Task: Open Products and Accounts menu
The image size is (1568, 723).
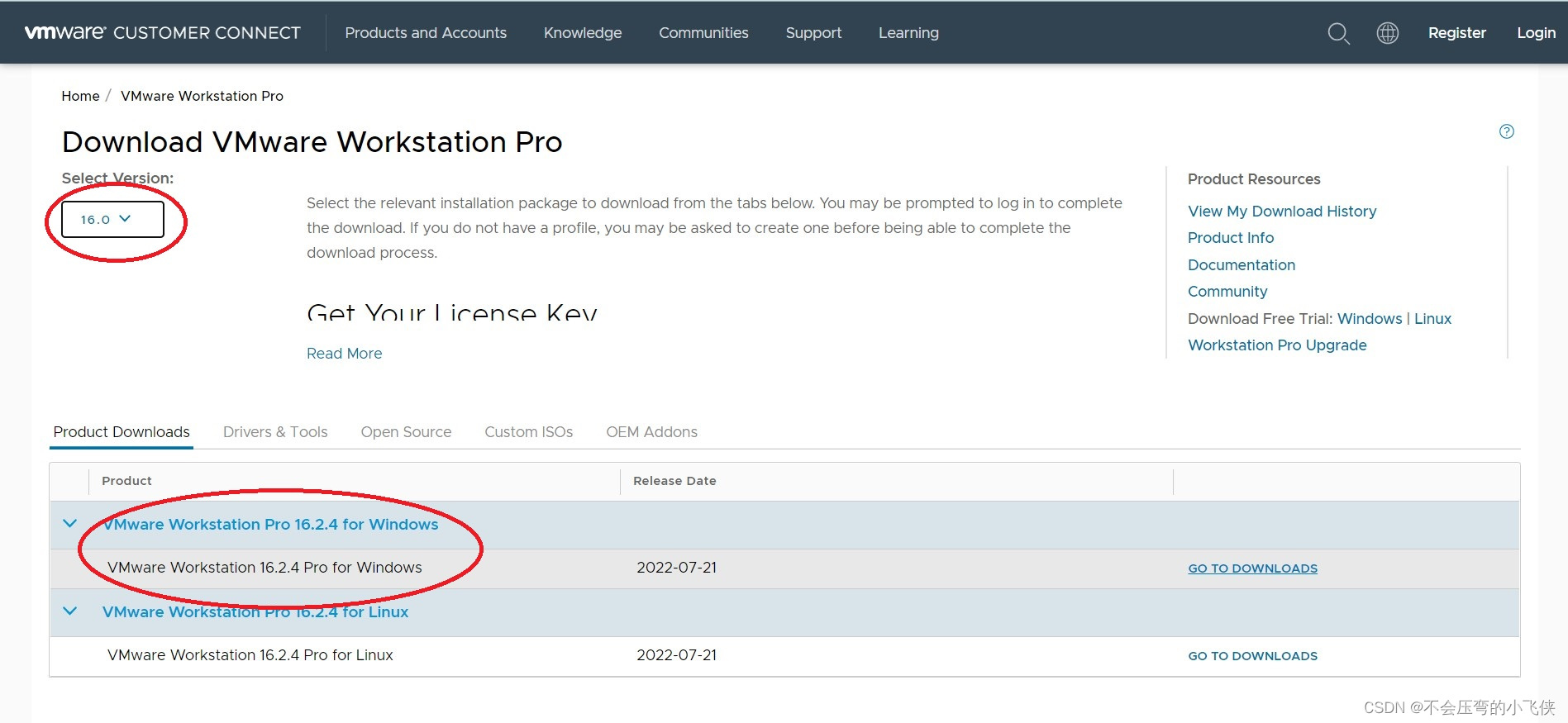Action: (x=426, y=33)
